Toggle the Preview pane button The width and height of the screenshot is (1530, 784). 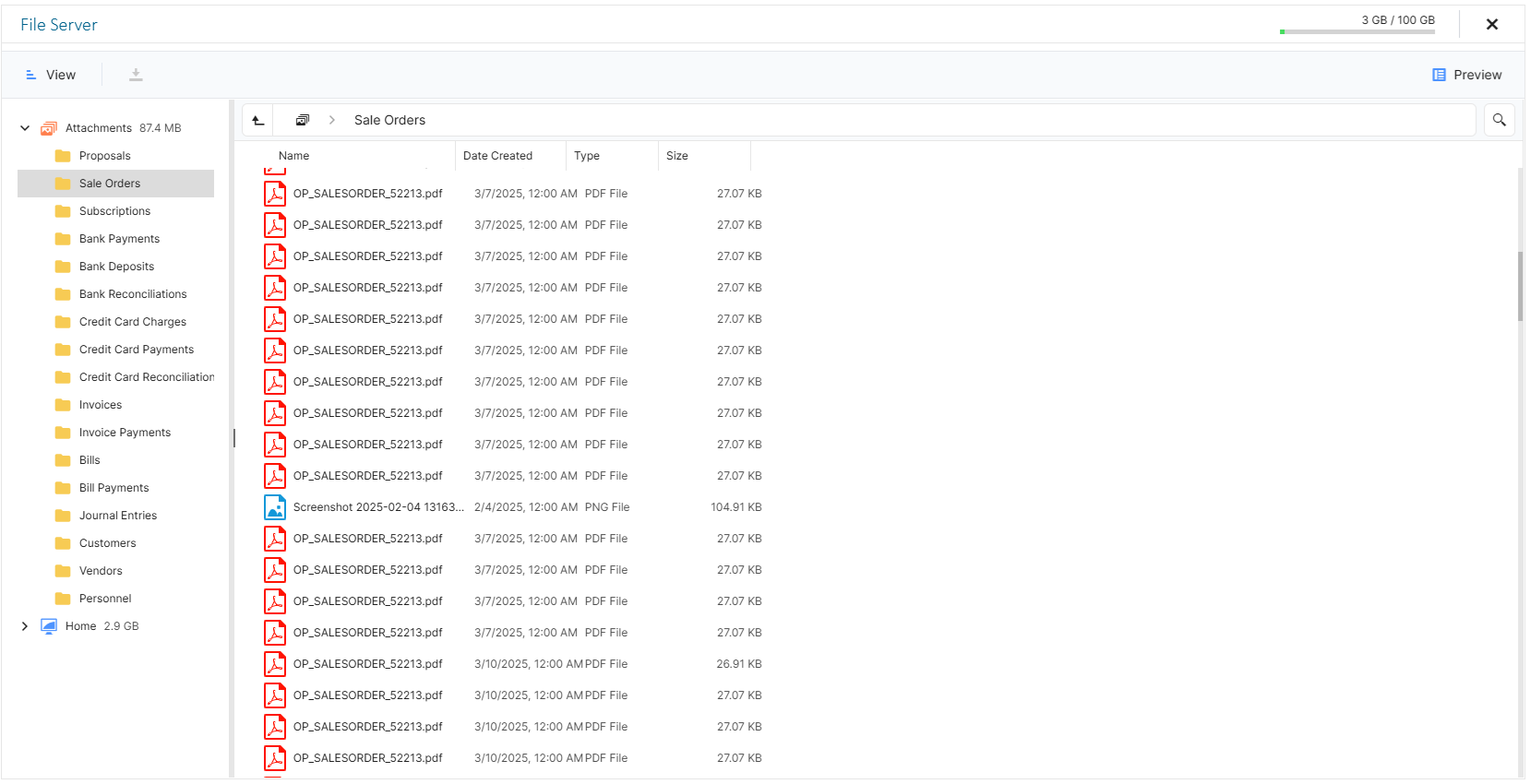coord(1466,75)
